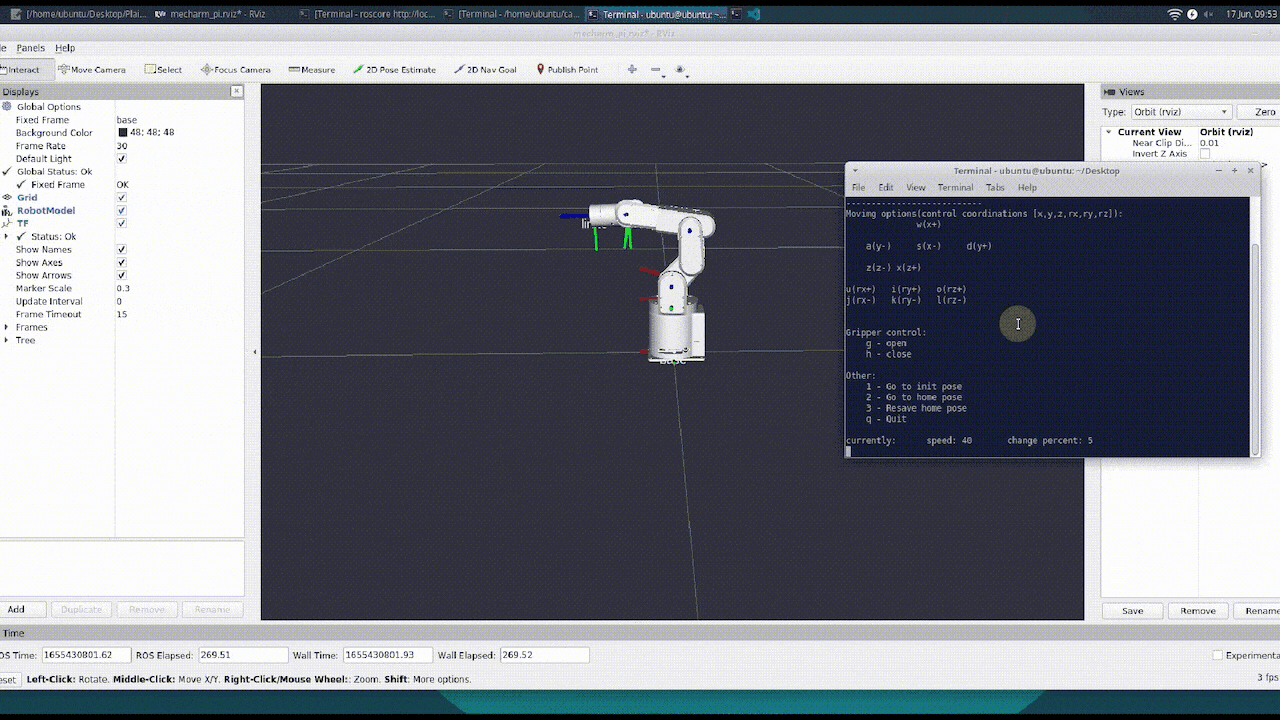Expand the Tree item under TF
Viewport: 1280px width, 720px height.
coord(7,340)
